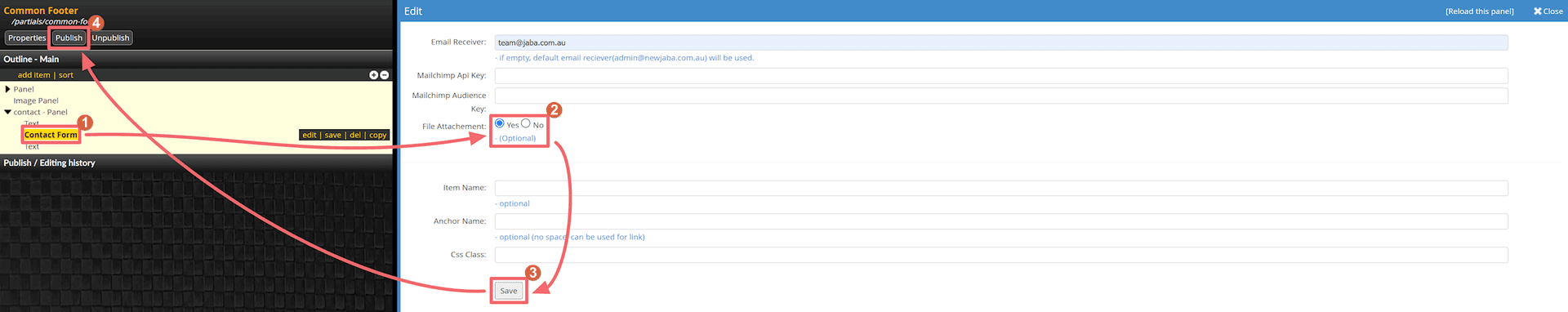Image resolution: width=1568 pixels, height=312 pixels.
Task: Delete the Contact Form item
Action: 355,136
